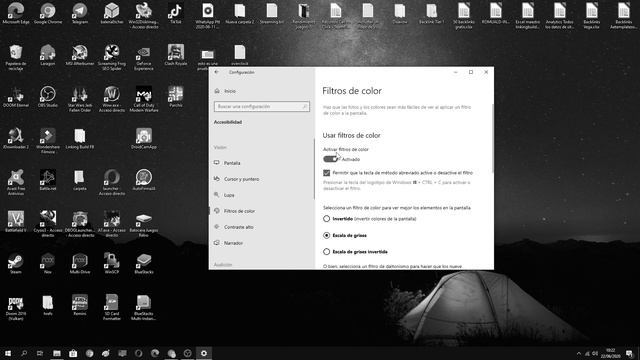Open 30 backlinks gratis.xlsx file
The width and height of the screenshot is (640, 360).
(464, 16)
